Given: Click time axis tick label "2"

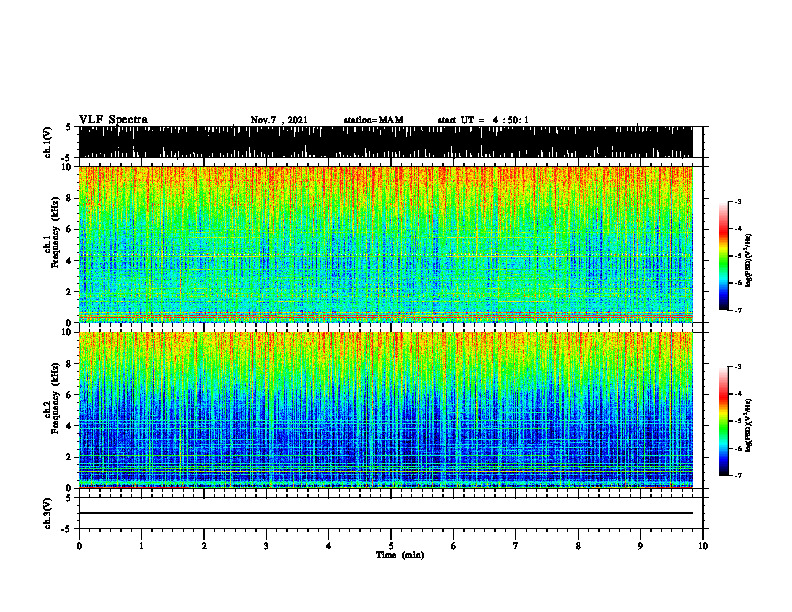Looking at the screenshot, I should pyautogui.click(x=204, y=546).
